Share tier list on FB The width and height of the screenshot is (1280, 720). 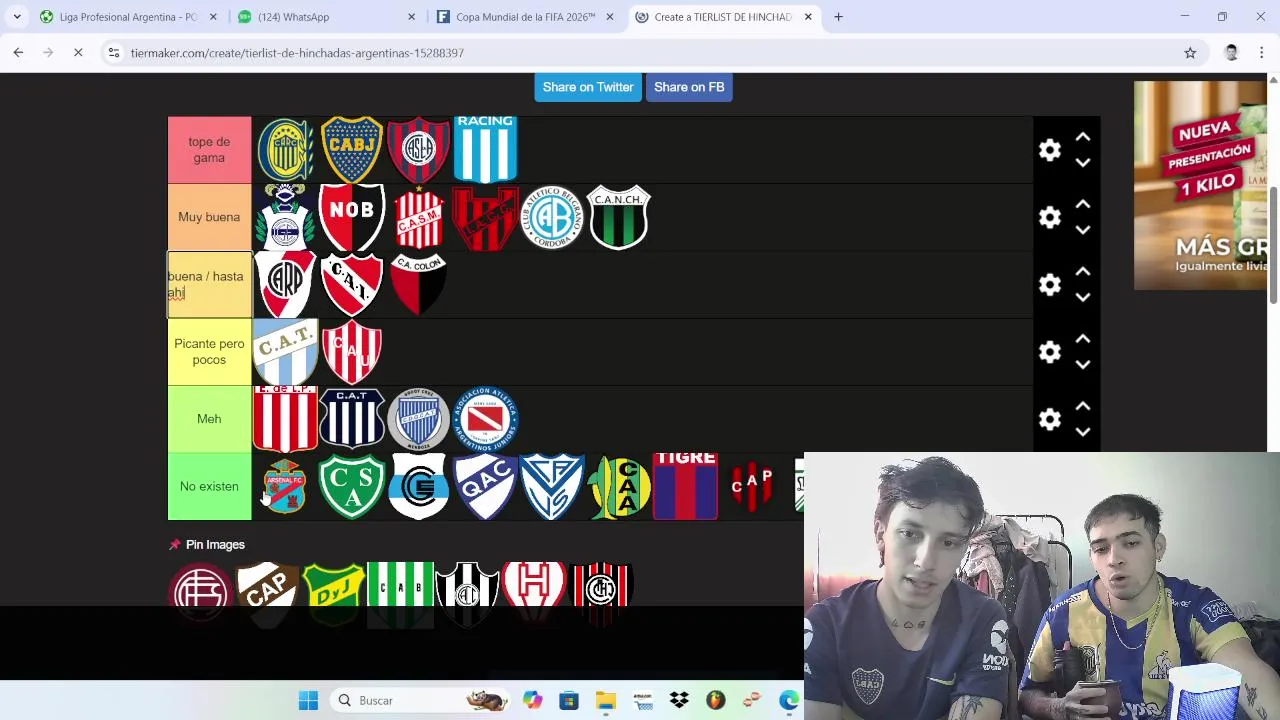(689, 87)
